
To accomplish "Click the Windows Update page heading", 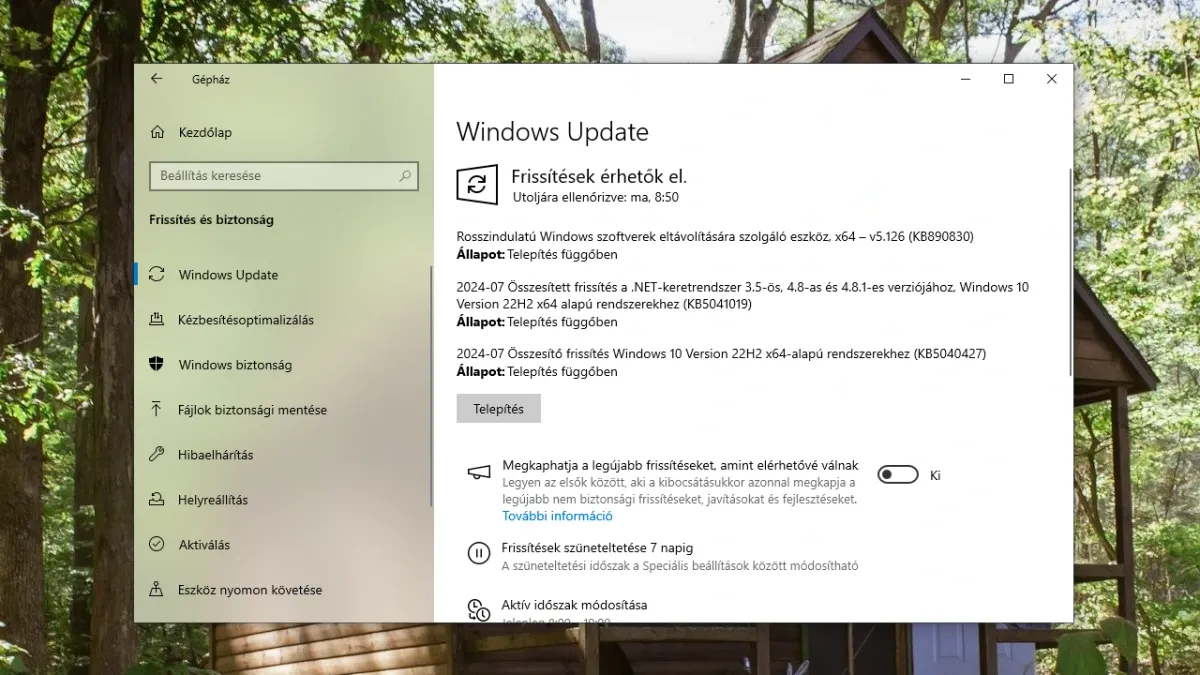I will 552,132.
